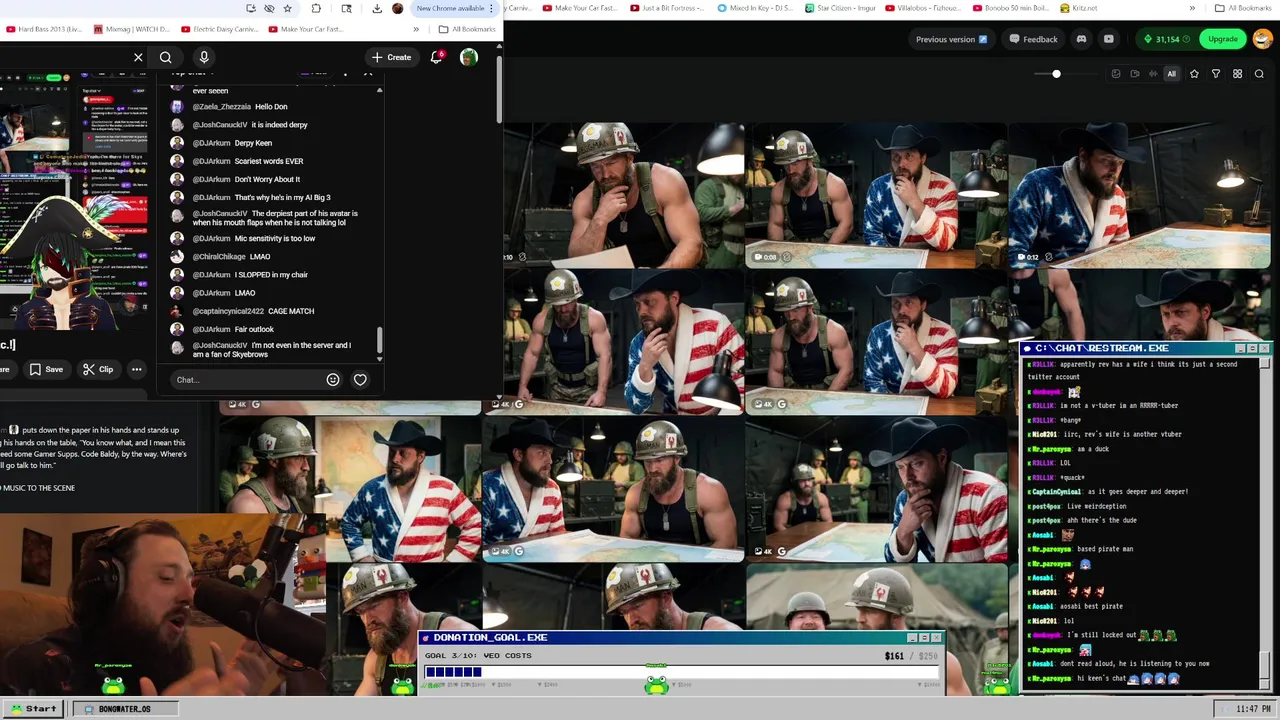This screenshot has height=720, width=1280.
Task: Select BONGWATER_OS taskbar item
Action: (124, 708)
